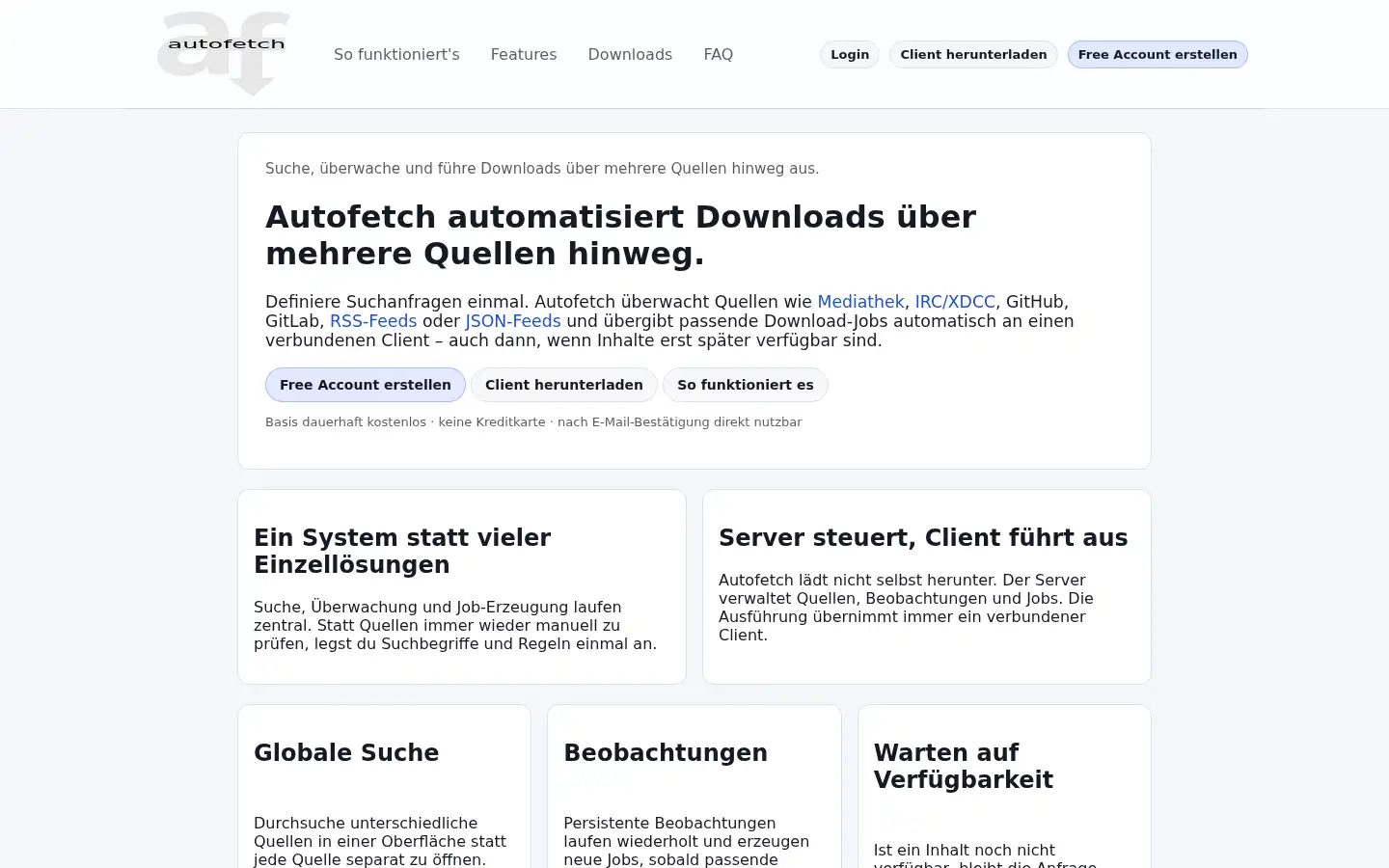Click the Beobachtungen card heading

pyautogui.click(x=666, y=753)
